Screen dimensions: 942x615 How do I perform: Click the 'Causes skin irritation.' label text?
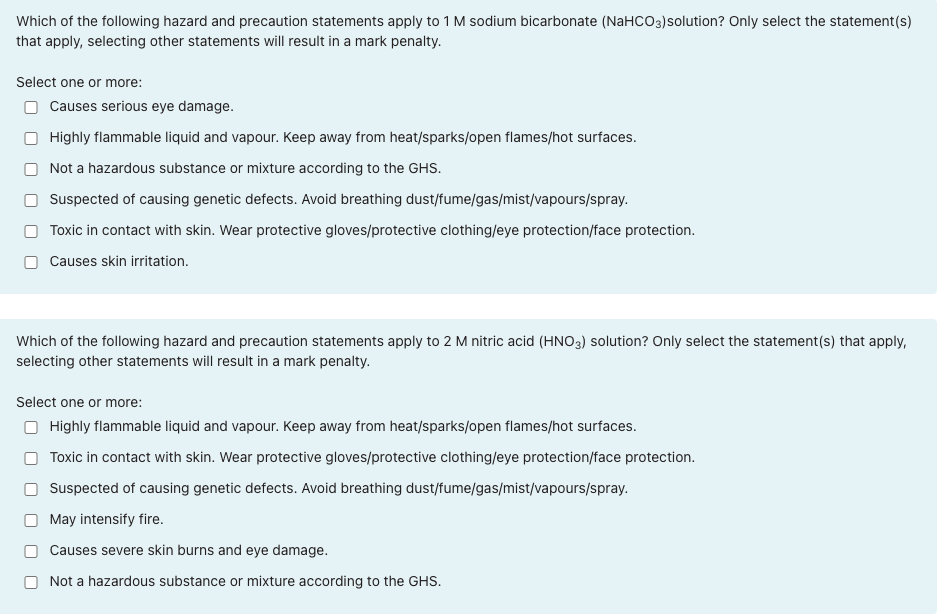coord(119,261)
